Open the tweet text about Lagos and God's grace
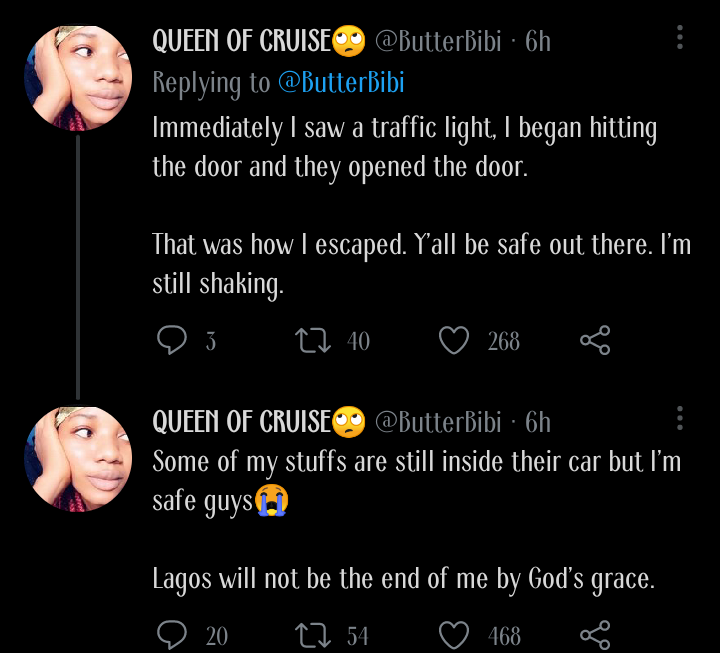Viewport: 720px width, 653px height. pyautogui.click(x=403, y=578)
